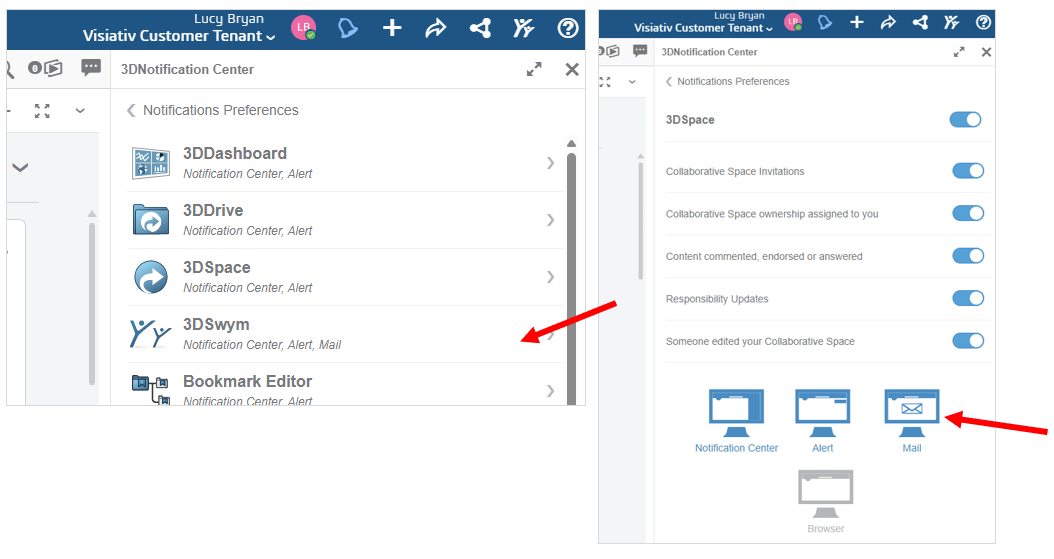Screen dimensions: 1054x559
Task: Expand the 3DDrive row chevron
Action: [x=551, y=220]
